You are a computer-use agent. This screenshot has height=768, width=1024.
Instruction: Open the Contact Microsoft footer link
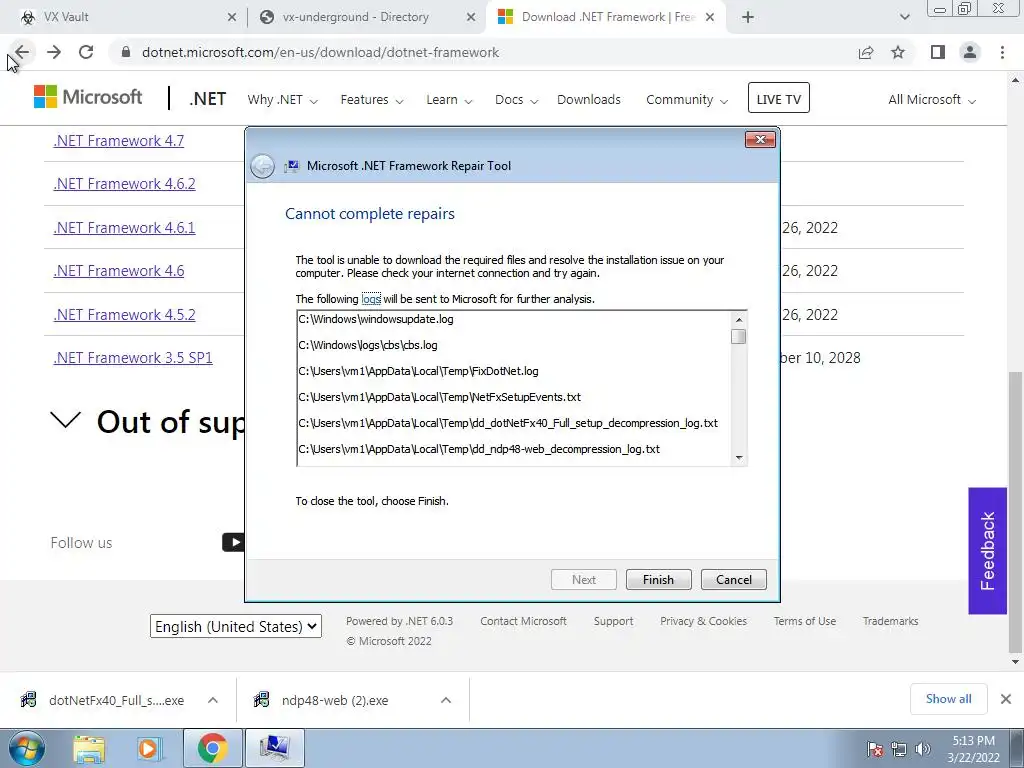pos(523,621)
